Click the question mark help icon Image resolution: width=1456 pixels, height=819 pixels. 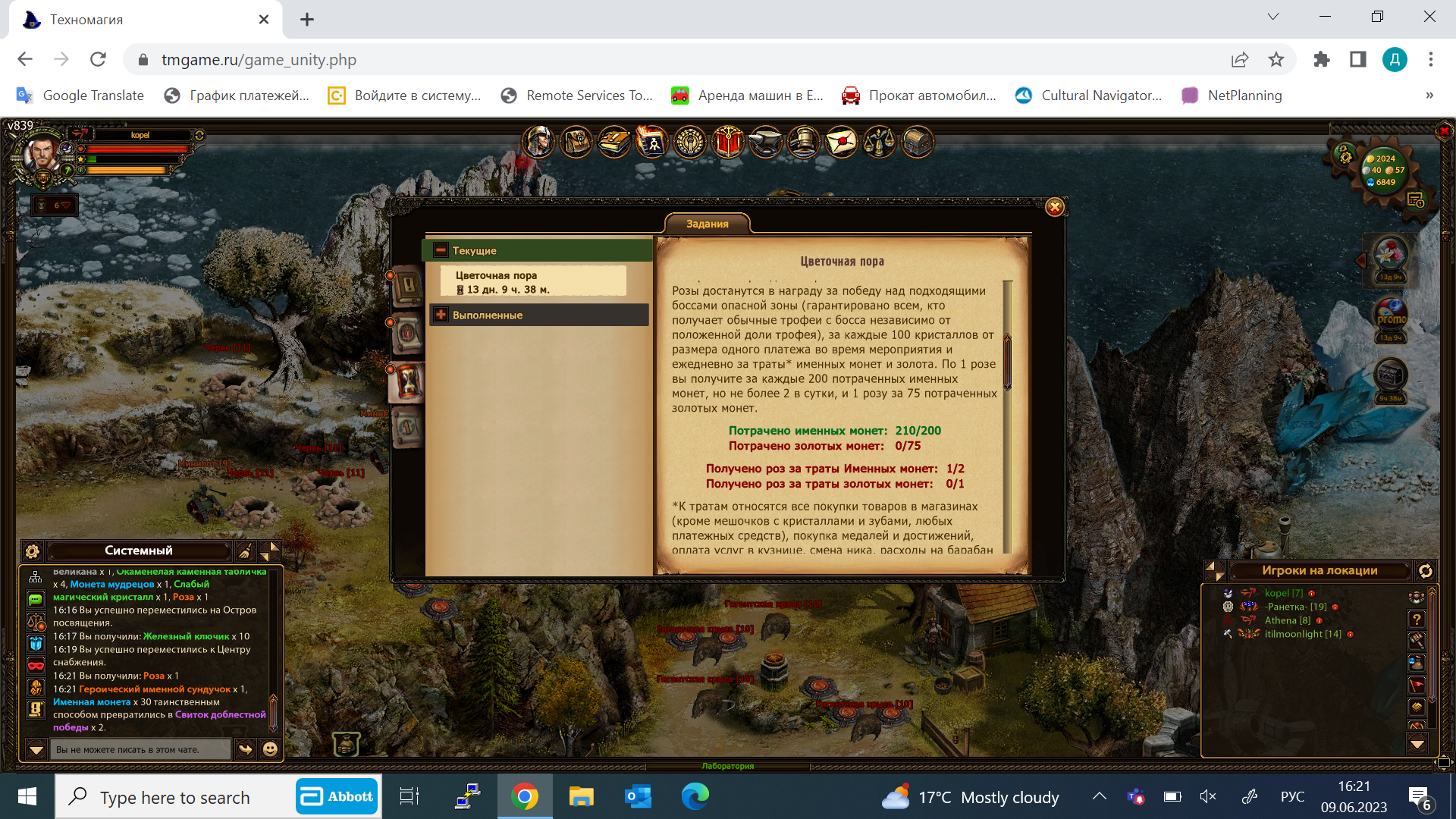[1416, 620]
